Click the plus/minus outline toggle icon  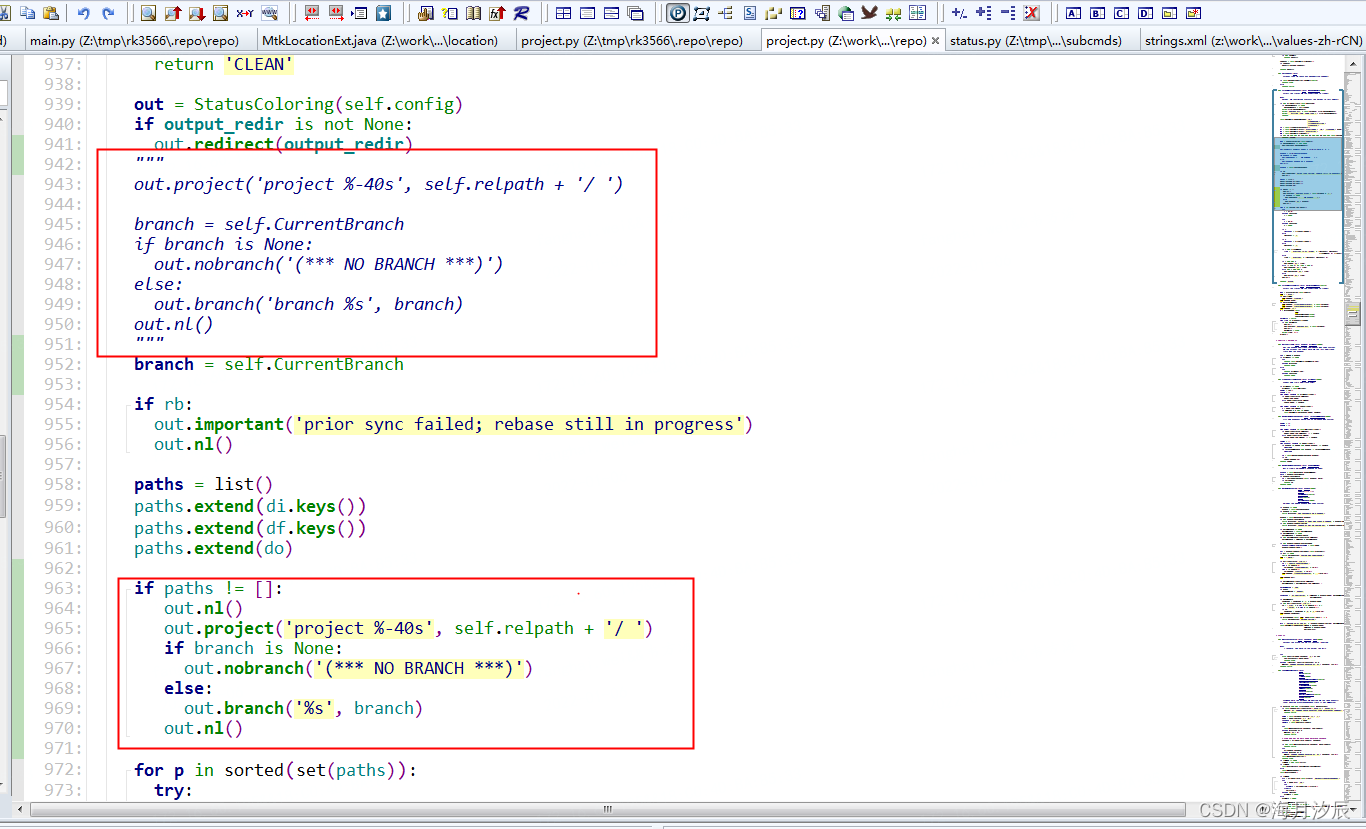[958, 13]
